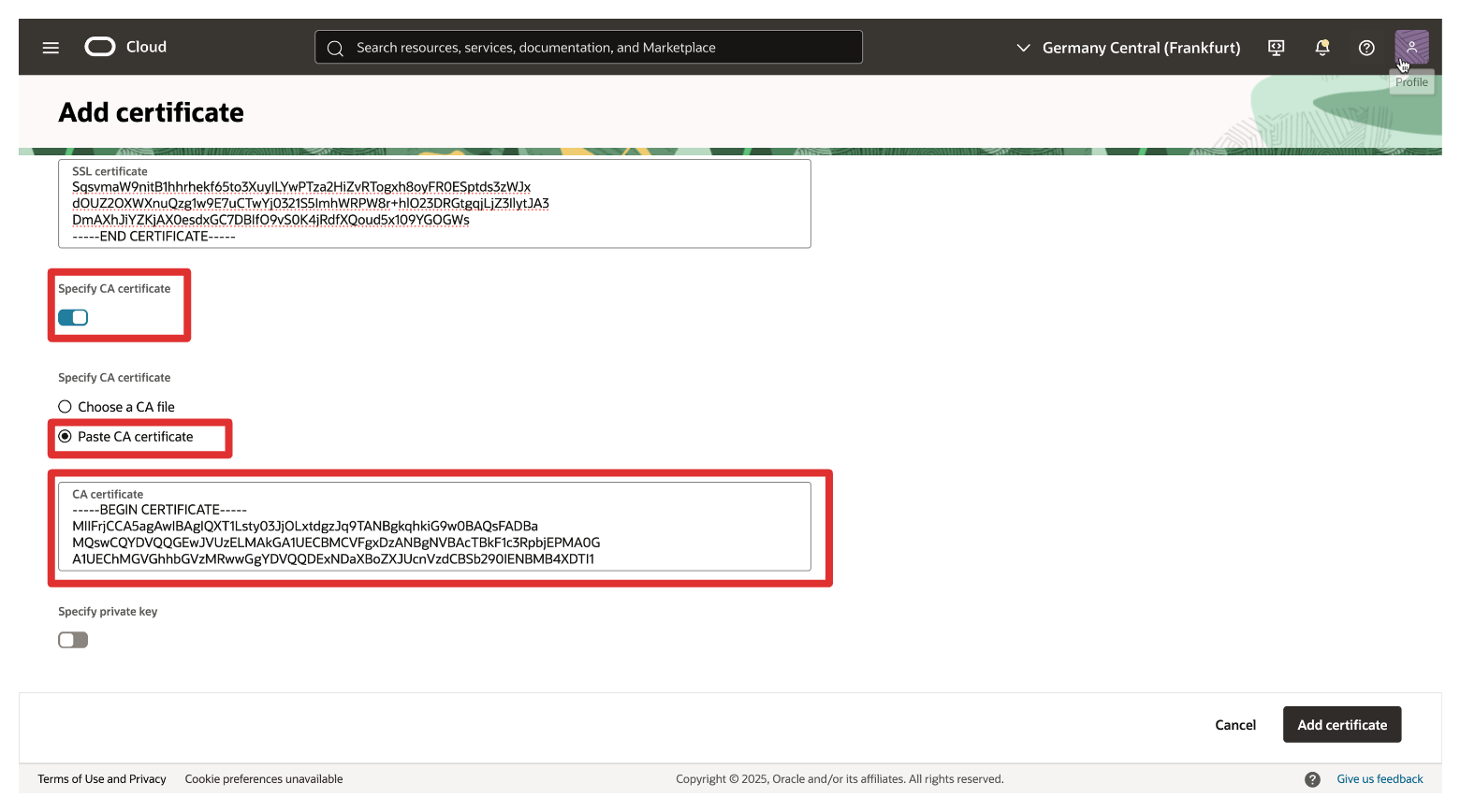Focus the search resources and services field
This screenshot has height=812, width=1460.
[599, 48]
